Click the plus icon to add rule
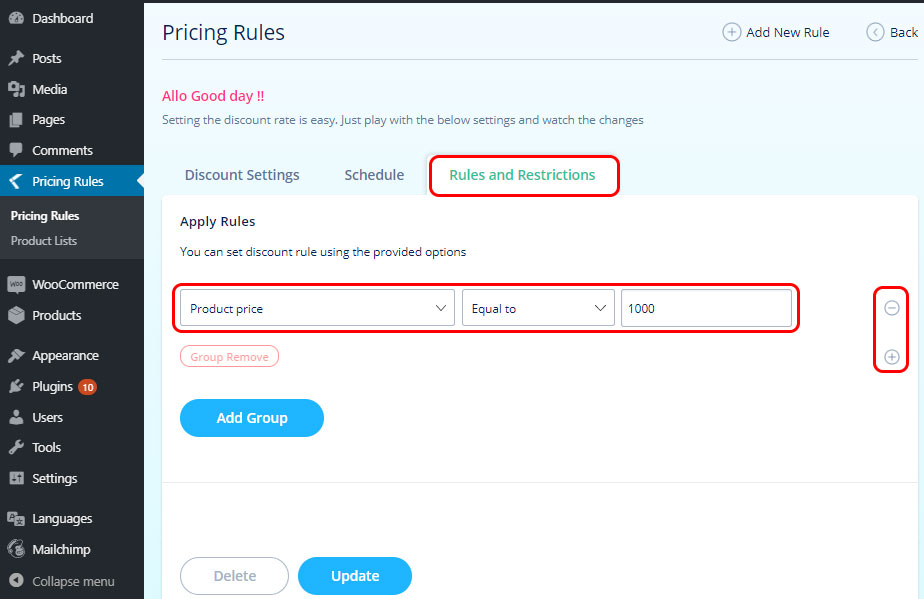 [x=892, y=357]
